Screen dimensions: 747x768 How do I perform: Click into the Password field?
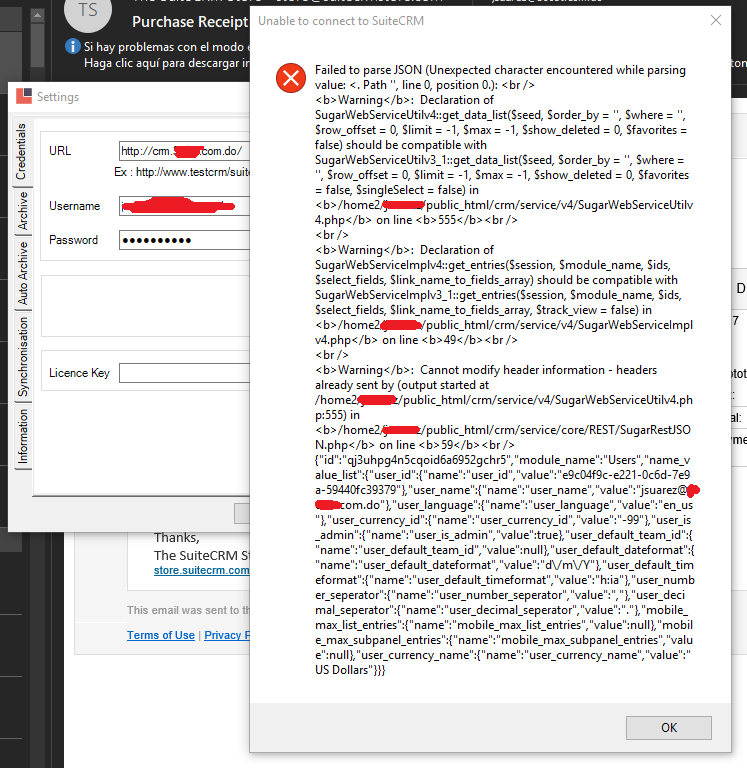coord(184,240)
